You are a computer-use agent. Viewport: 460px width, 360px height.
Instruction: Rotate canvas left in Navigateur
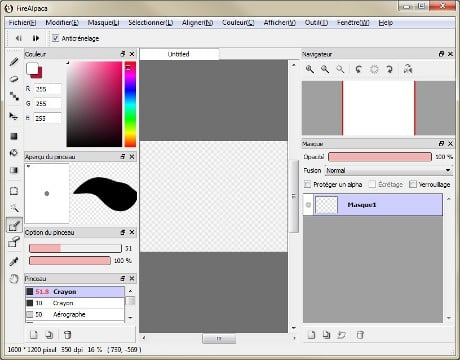[359, 69]
